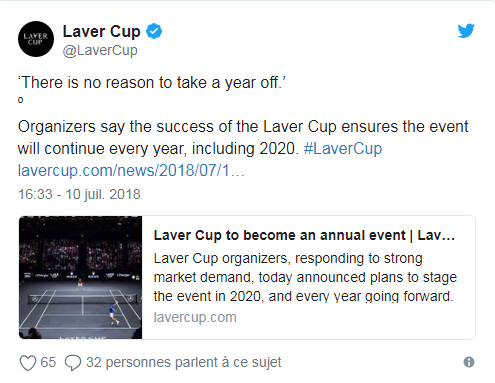The image size is (495, 383).
Task: Open '32 personnes parlent à ce sujet'
Action: pyautogui.click(x=184, y=363)
